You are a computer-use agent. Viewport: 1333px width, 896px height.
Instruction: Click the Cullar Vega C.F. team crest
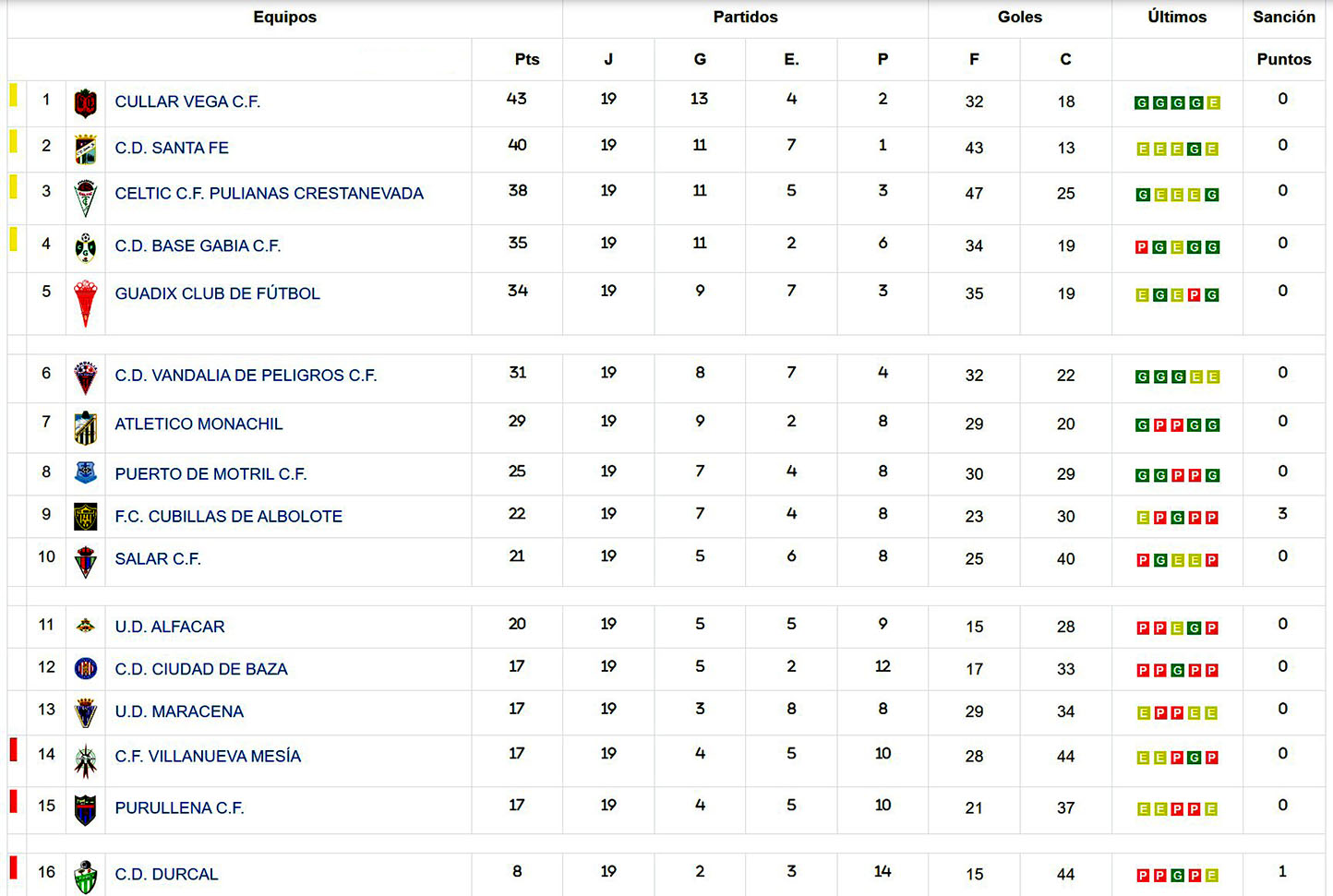pyautogui.click(x=86, y=102)
